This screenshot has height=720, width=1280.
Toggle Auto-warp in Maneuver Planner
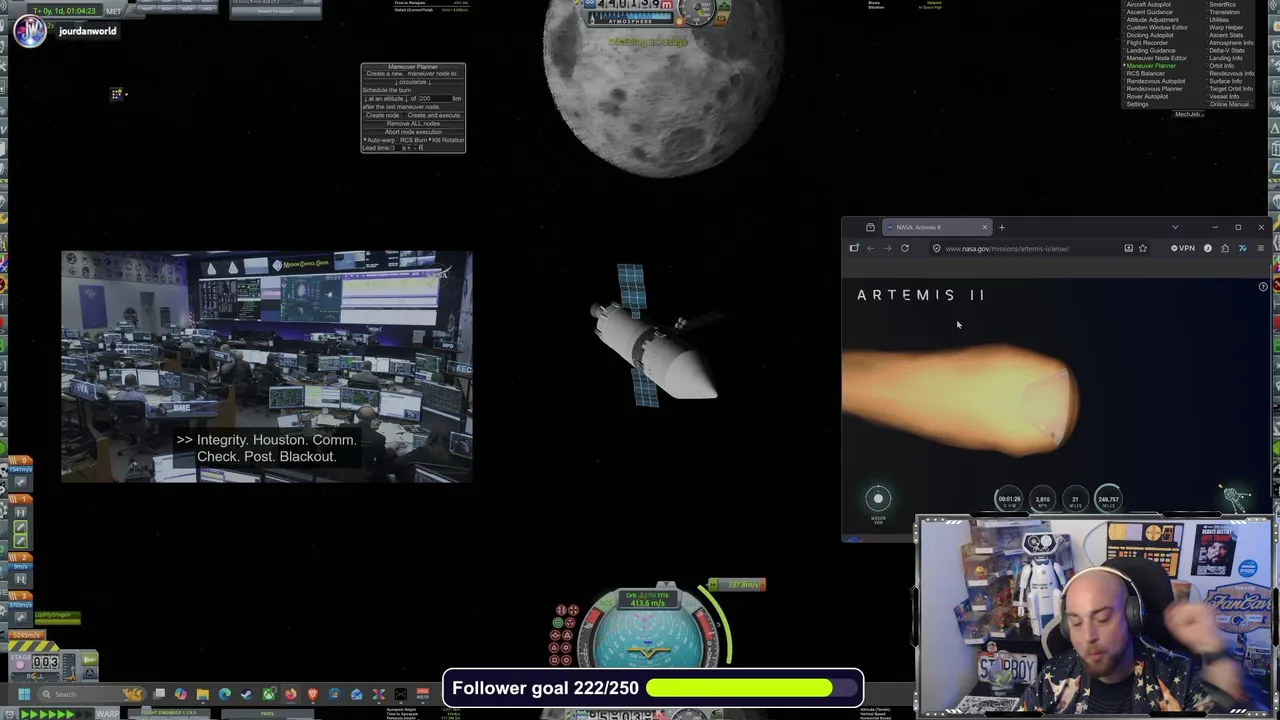coord(379,140)
